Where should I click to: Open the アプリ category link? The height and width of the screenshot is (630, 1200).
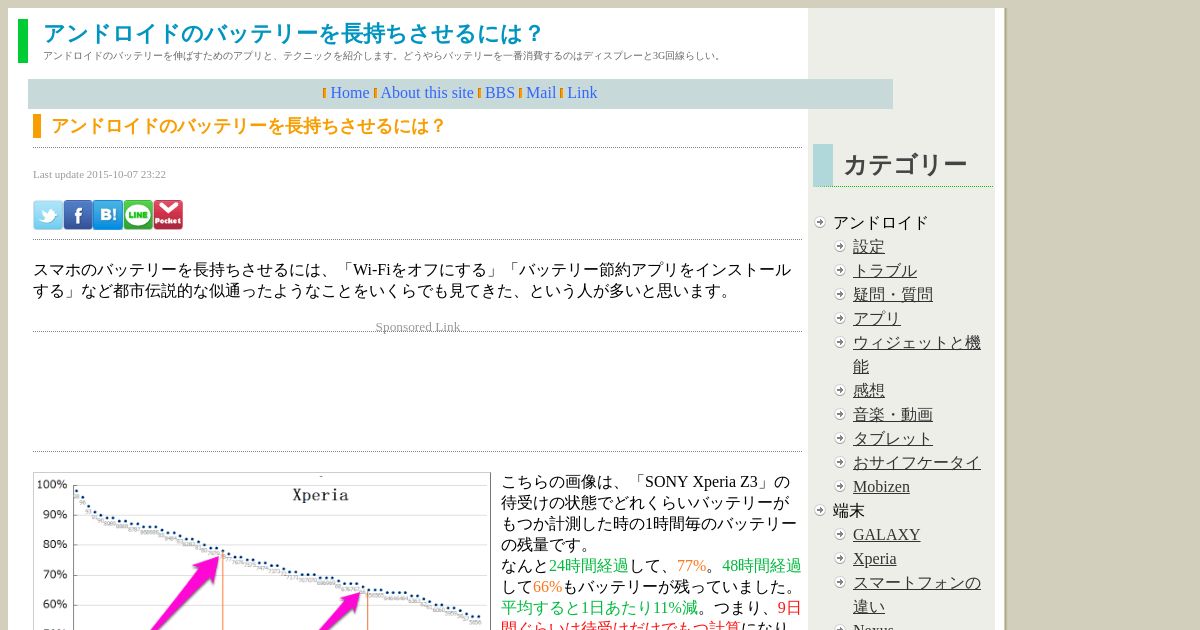click(877, 319)
